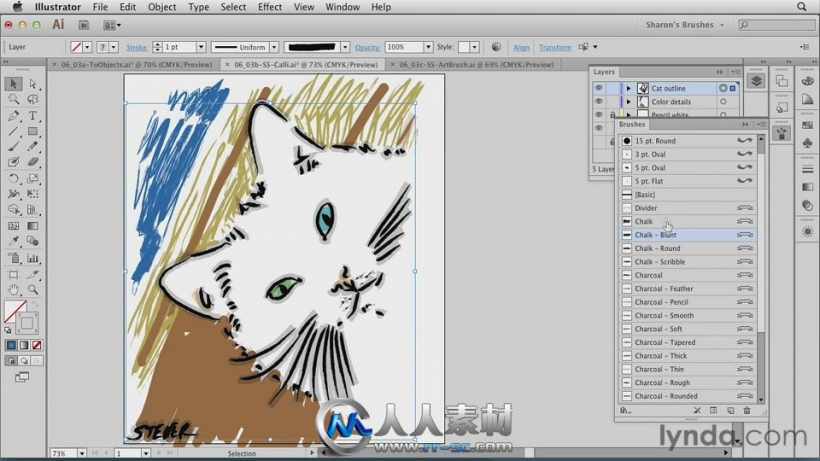Open Spotlight search magnifier

(x=802, y=7)
